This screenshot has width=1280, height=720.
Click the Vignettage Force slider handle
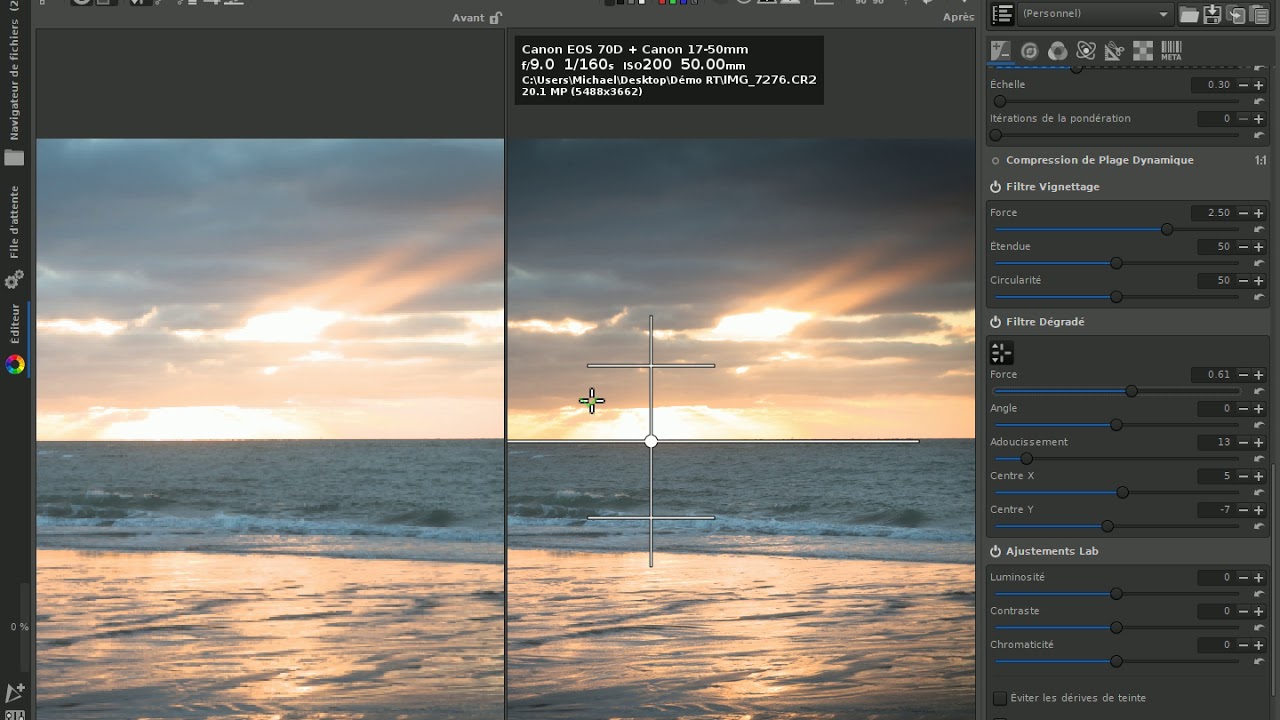(x=1167, y=230)
